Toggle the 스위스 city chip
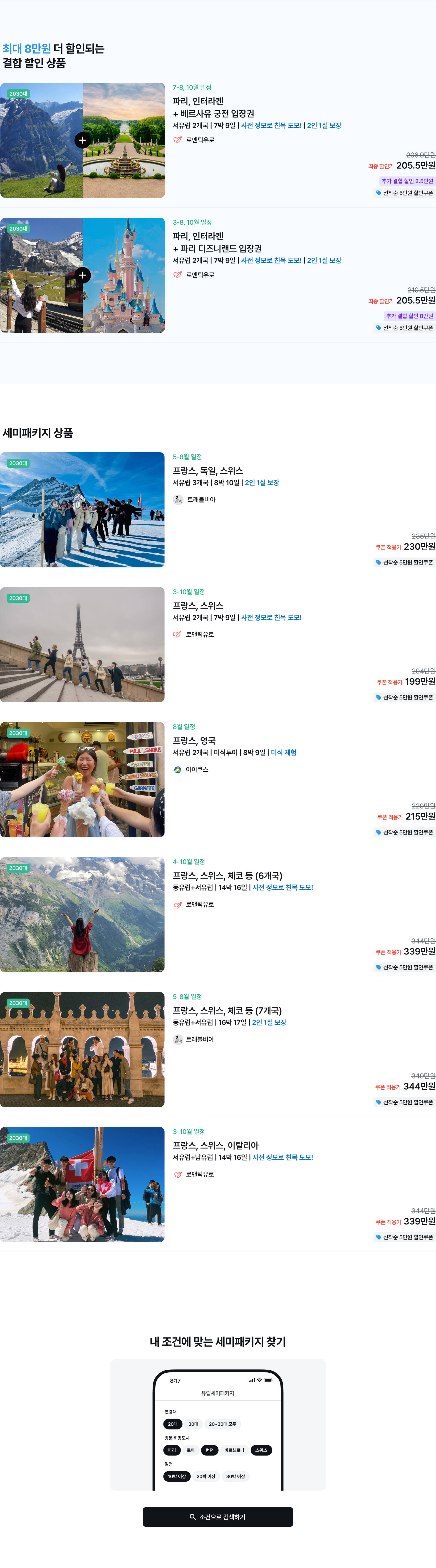The image size is (436, 1568). pyautogui.click(x=261, y=1451)
